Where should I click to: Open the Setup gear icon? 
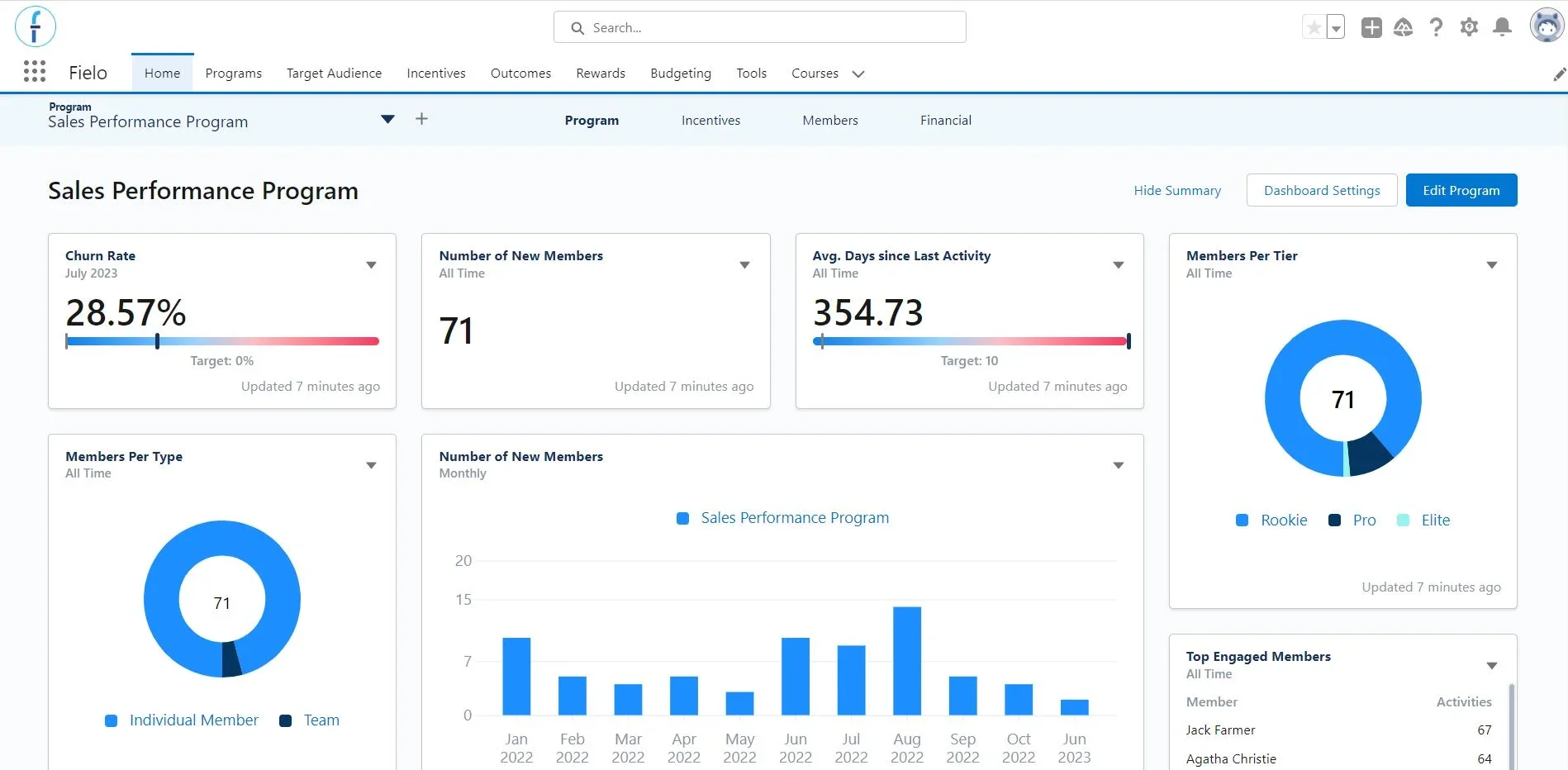[1469, 27]
